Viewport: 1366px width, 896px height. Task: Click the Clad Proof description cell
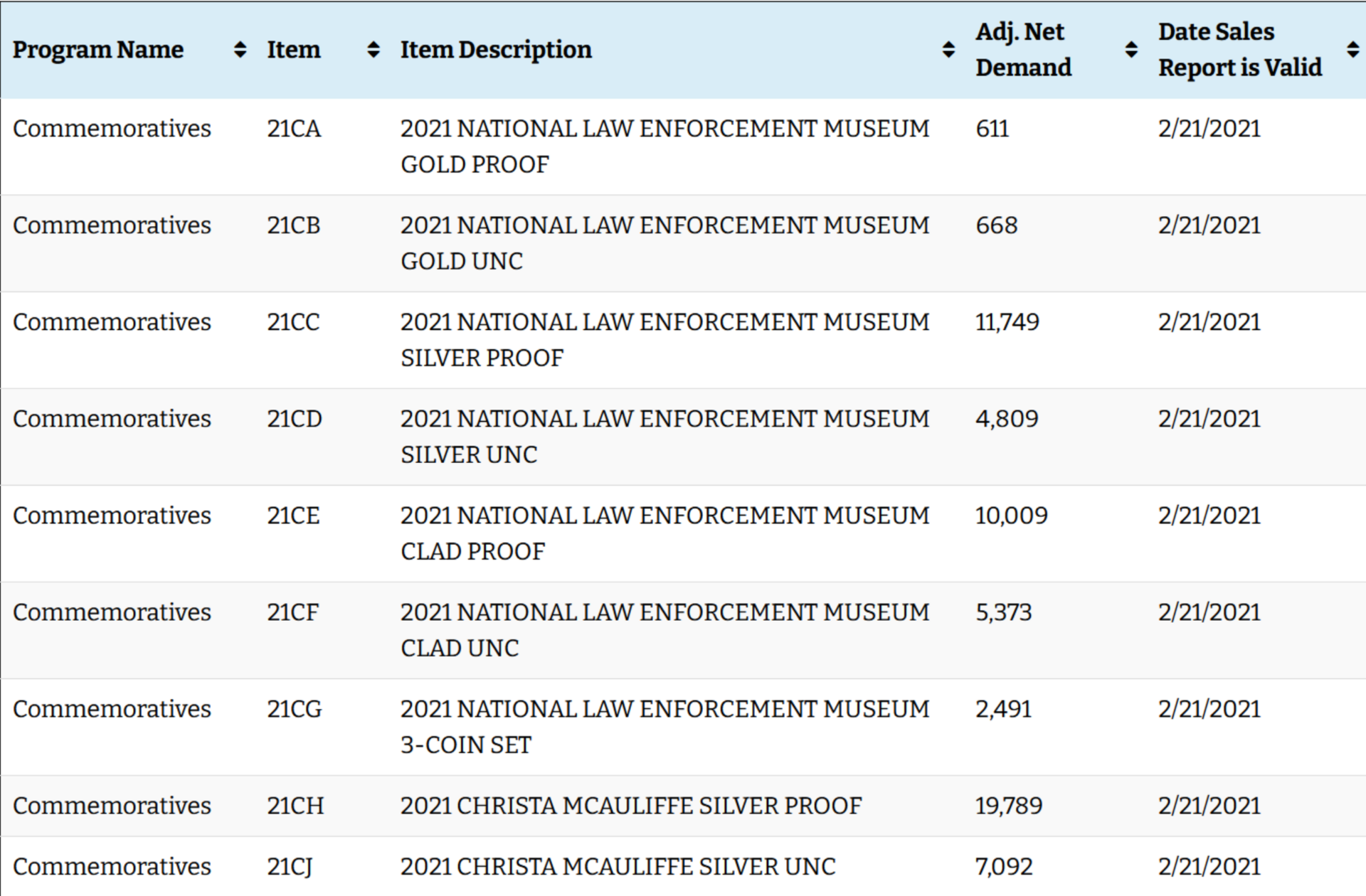(664, 533)
